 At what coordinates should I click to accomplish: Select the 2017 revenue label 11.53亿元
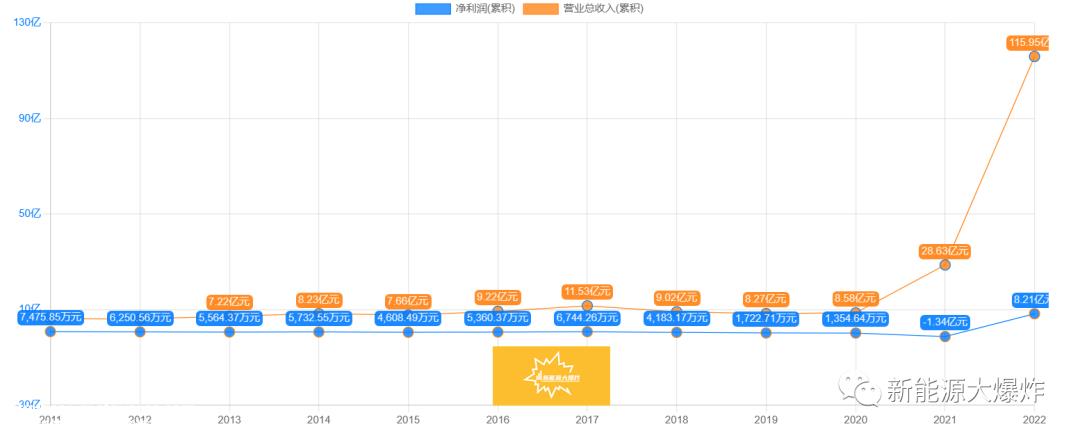(x=587, y=291)
